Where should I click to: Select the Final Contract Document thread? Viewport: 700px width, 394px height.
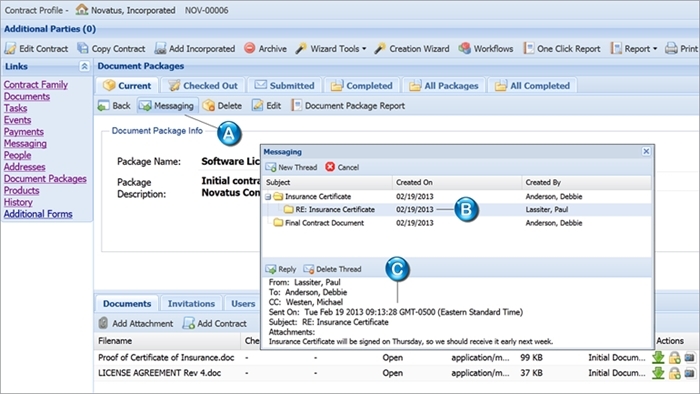(x=324, y=223)
